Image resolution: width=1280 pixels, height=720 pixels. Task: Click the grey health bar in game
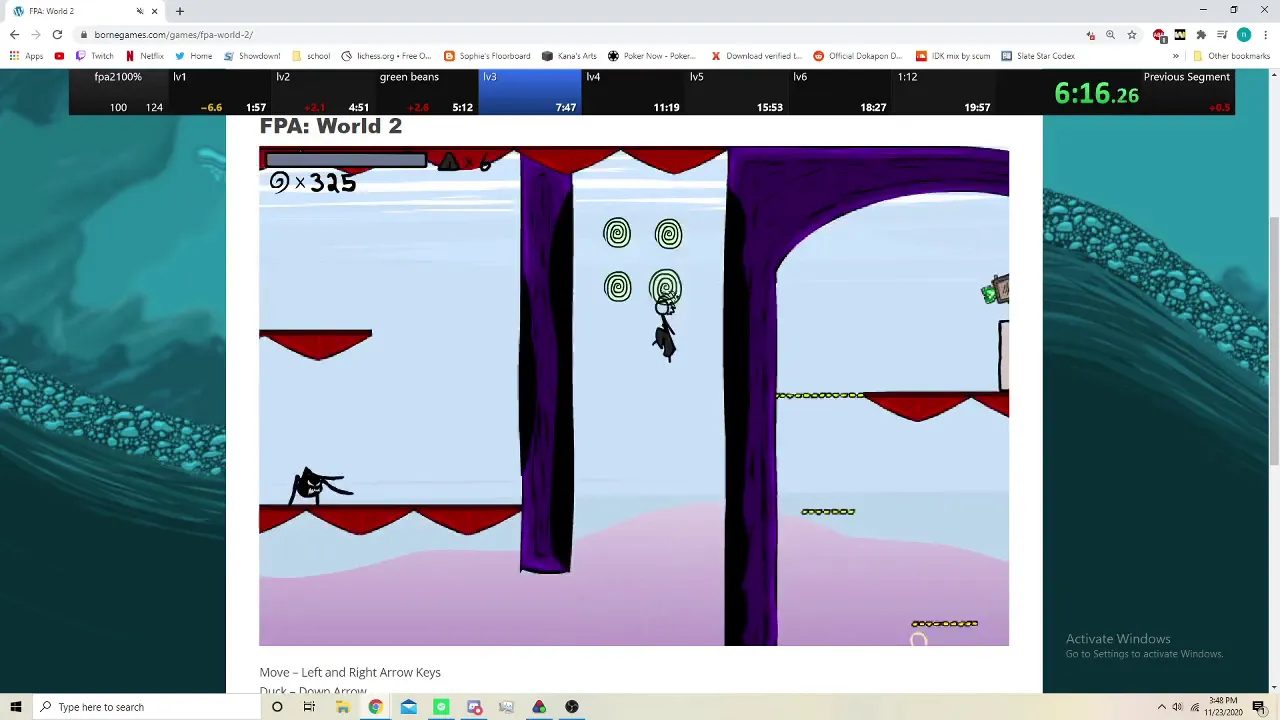click(x=346, y=159)
